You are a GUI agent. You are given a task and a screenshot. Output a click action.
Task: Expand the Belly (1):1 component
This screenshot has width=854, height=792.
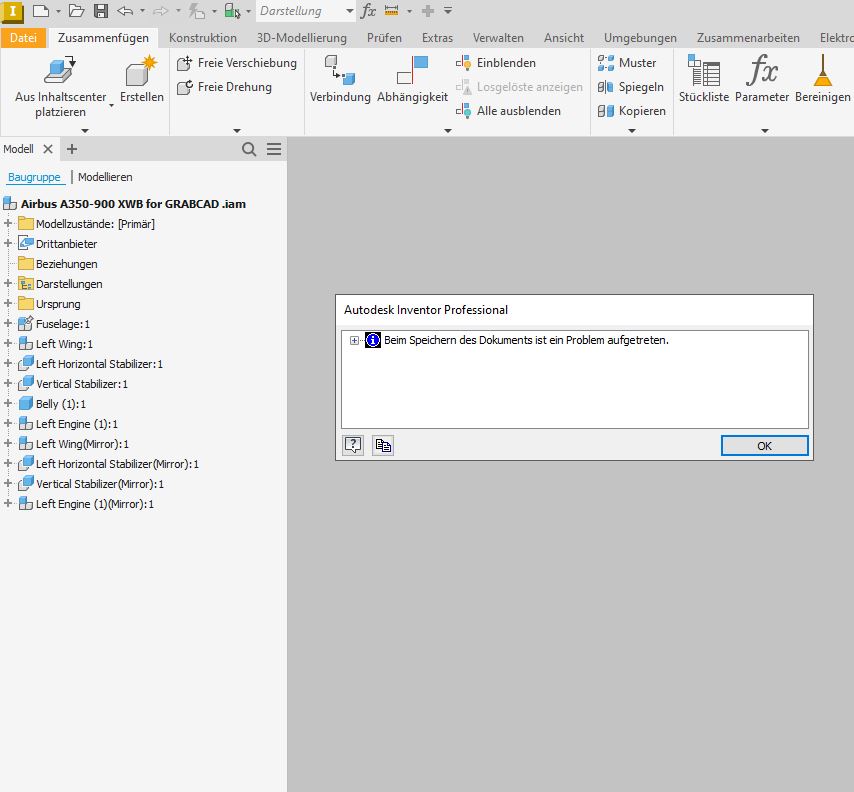8,404
